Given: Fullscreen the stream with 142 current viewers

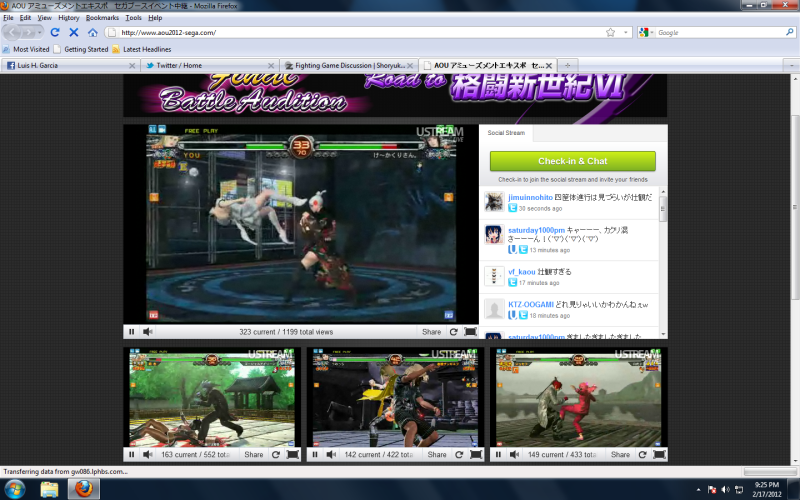Looking at the screenshot, I should (476, 454).
